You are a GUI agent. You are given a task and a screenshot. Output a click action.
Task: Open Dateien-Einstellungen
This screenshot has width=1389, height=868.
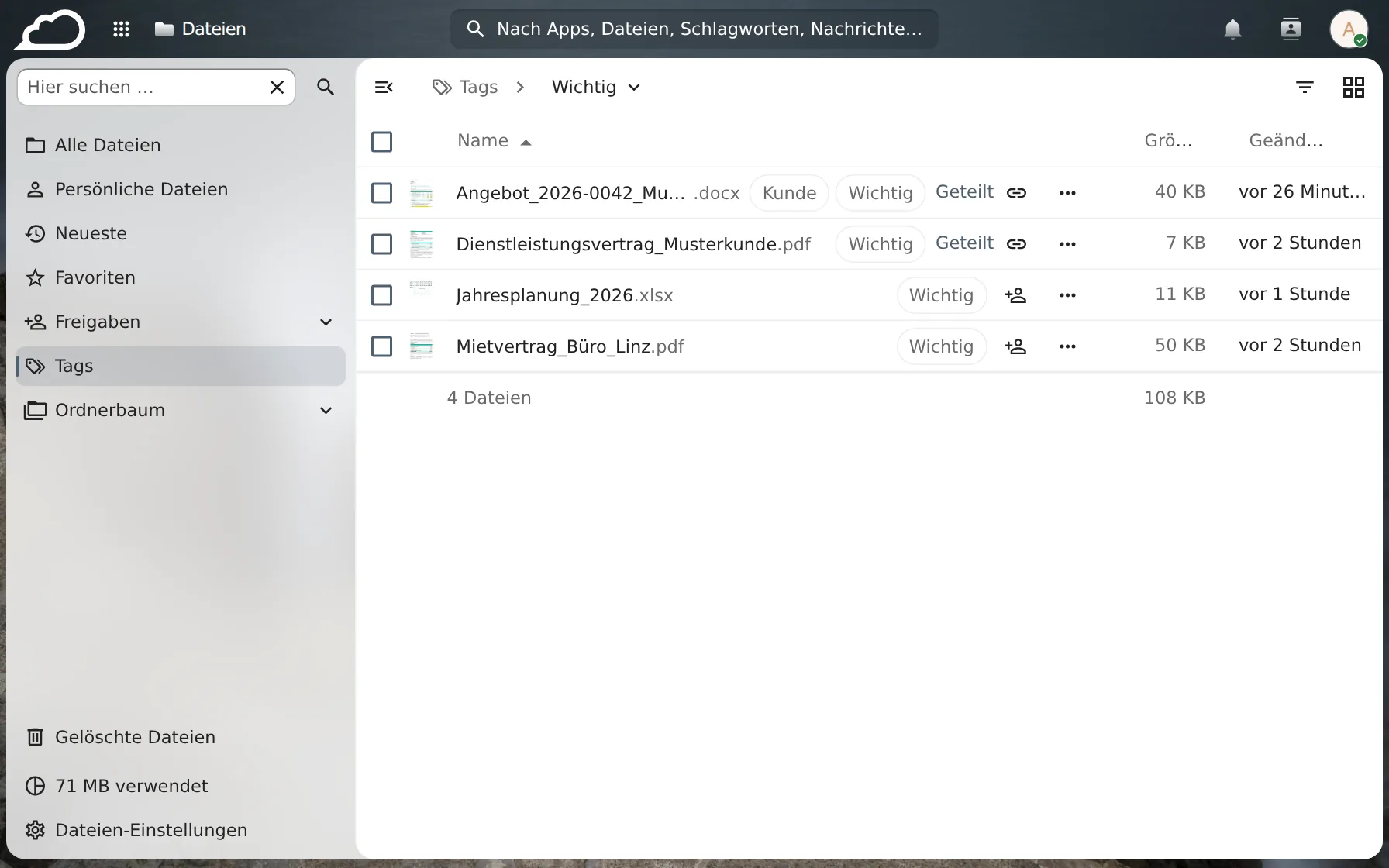tap(181, 831)
